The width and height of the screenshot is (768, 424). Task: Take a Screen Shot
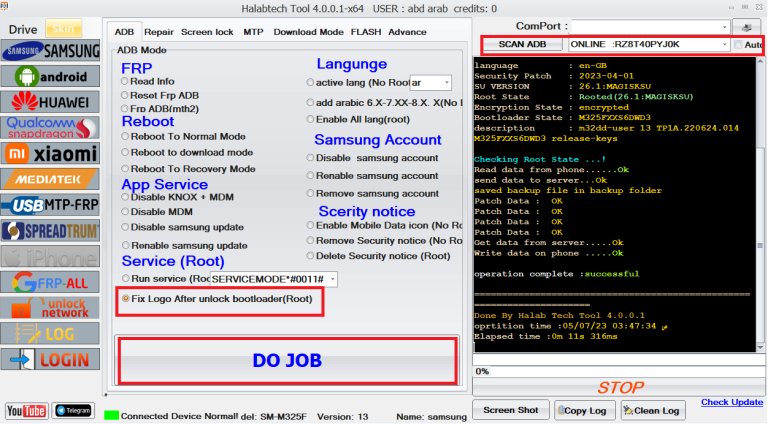click(510, 410)
